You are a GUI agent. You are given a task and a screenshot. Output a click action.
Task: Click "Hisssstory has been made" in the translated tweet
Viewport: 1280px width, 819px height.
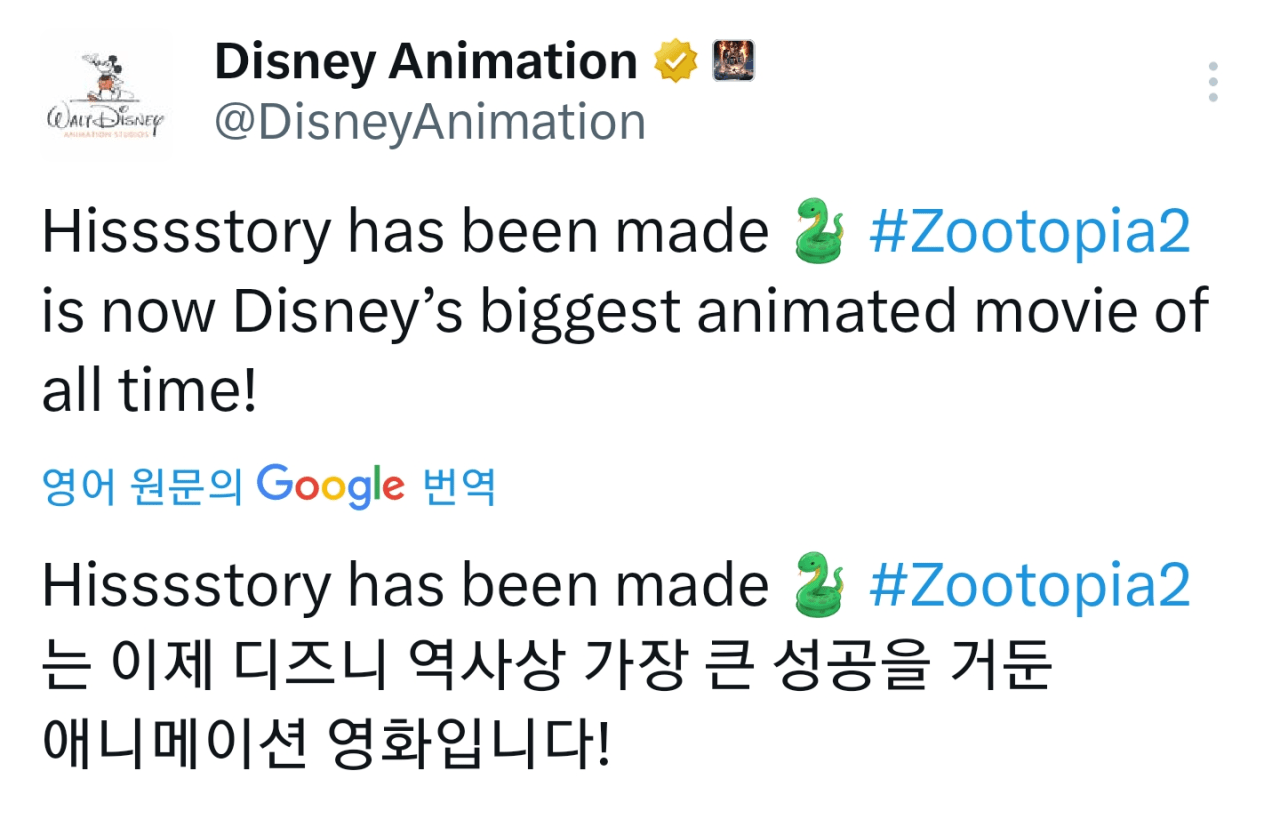(405, 587)
